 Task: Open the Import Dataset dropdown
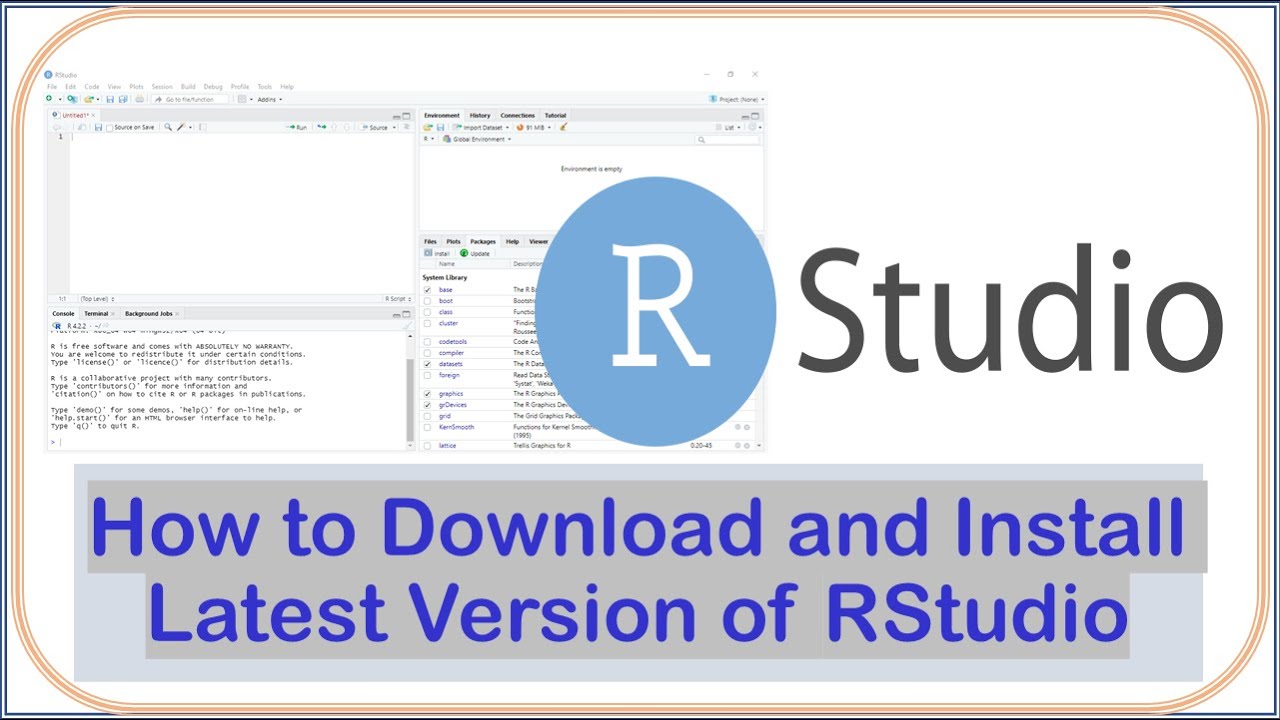(481, 127)
